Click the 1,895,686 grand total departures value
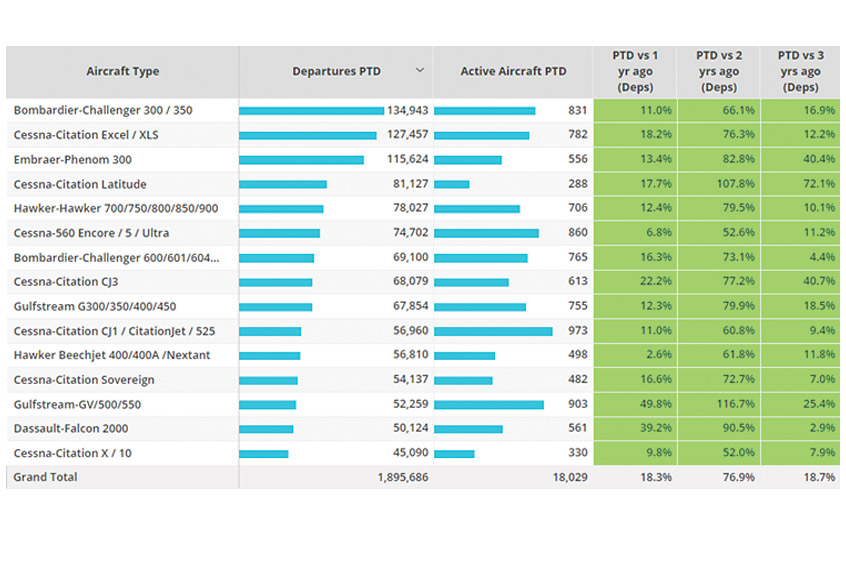 [x=403, y=478]
